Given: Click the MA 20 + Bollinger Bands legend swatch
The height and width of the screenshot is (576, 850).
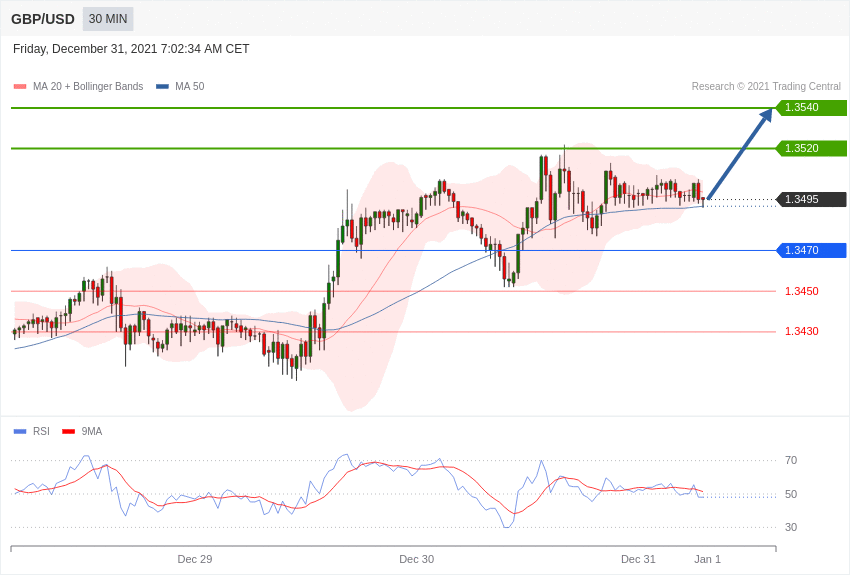Looking at the screenshot, I should 20,87.
